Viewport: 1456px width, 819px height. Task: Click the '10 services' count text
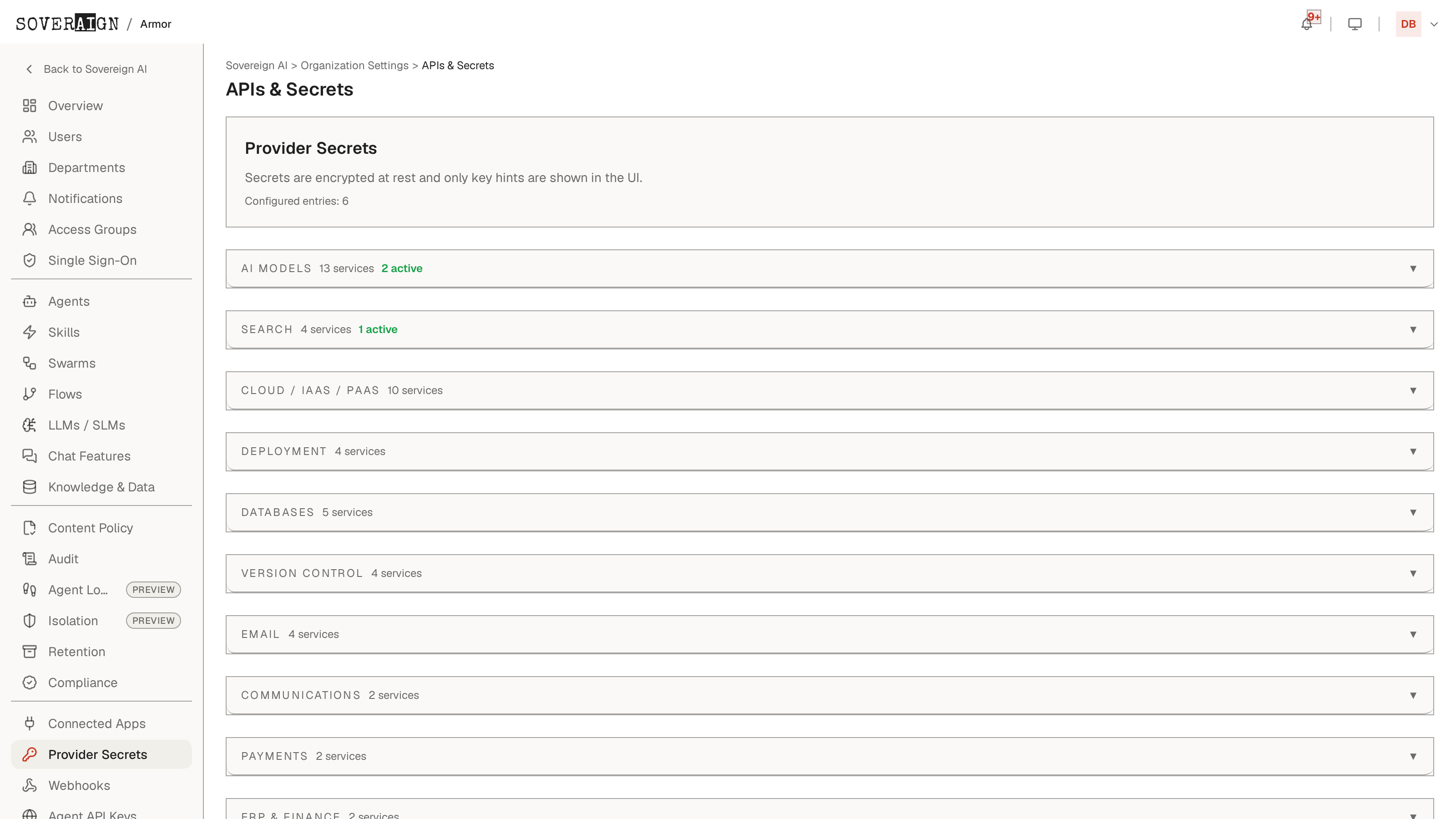pyautogui.click(x=415, y=390)
